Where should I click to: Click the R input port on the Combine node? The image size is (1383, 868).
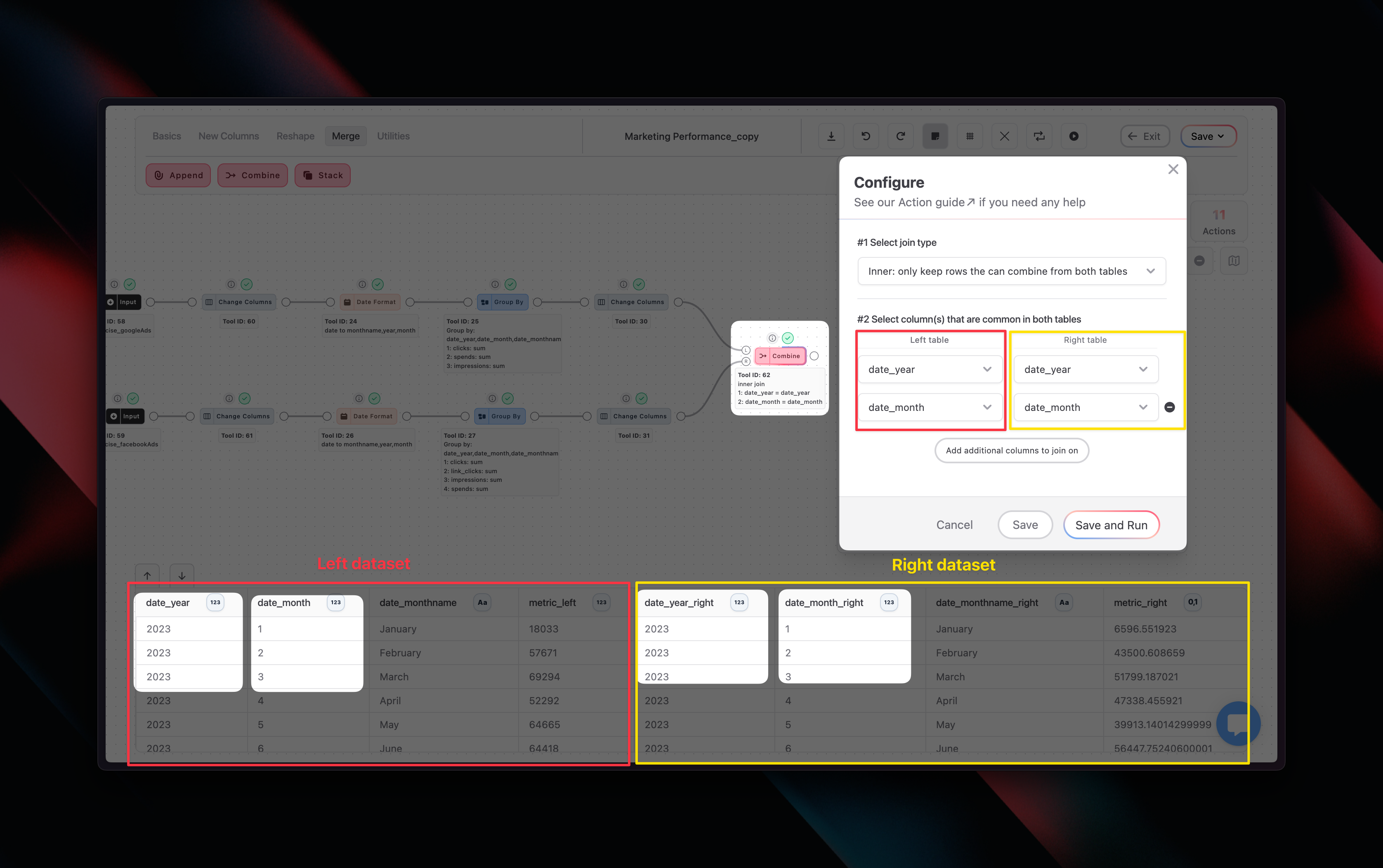click(x=746, y=362)
